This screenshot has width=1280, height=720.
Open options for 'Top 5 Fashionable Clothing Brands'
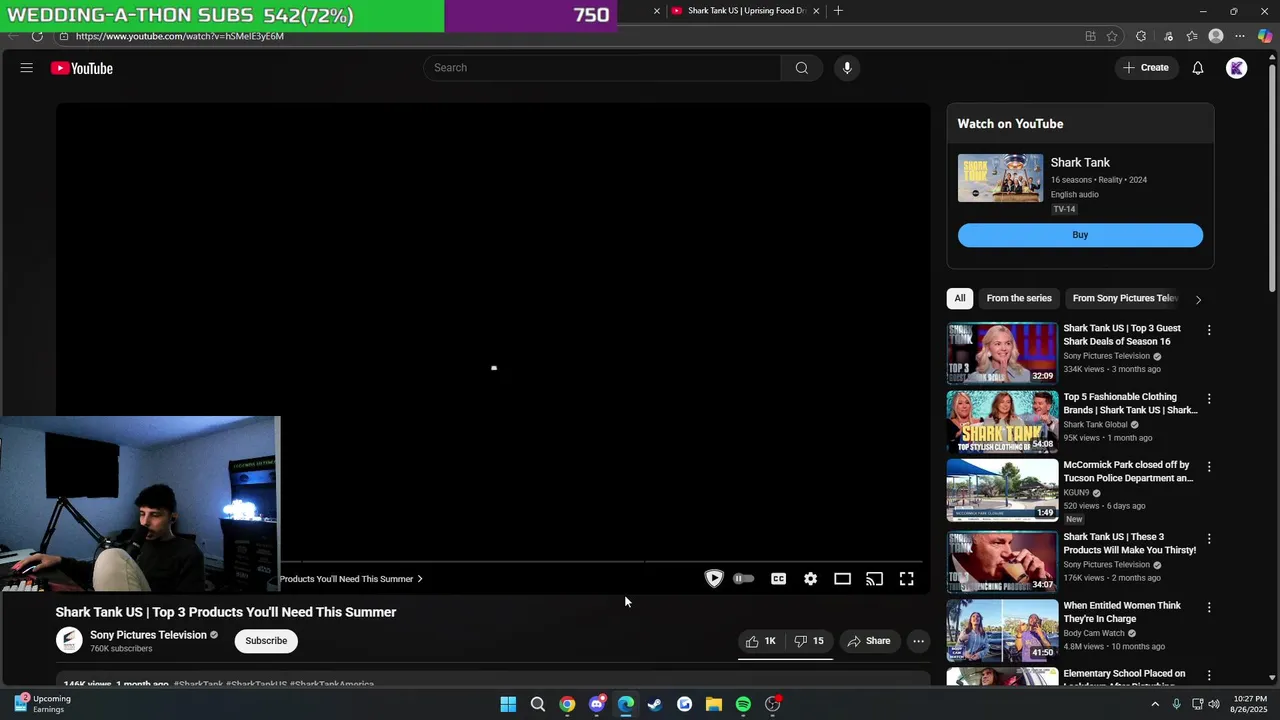pos(1209,399)
